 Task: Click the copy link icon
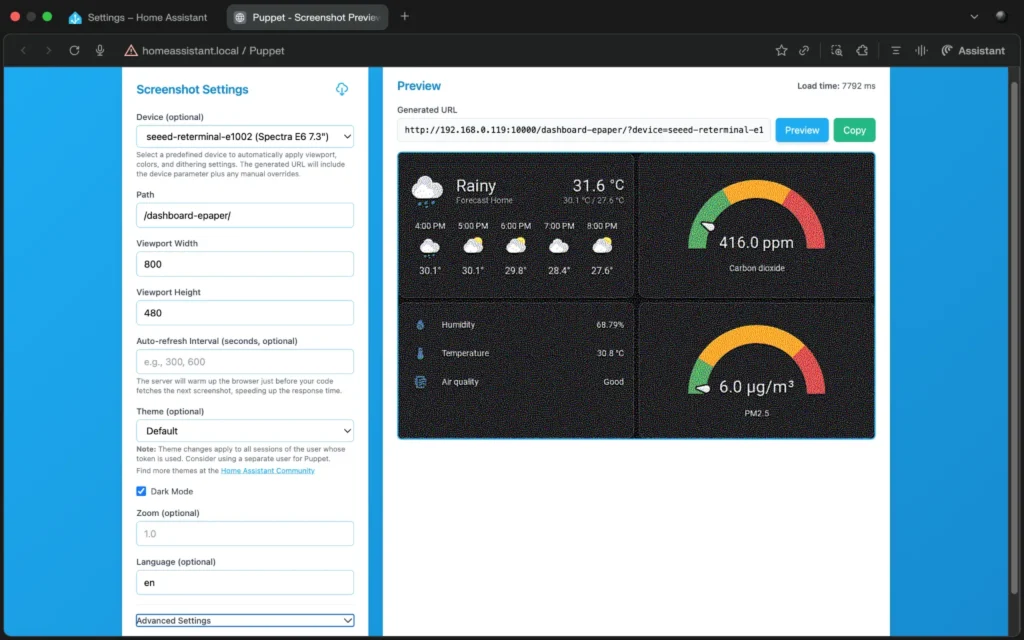(x=804, y=50)
